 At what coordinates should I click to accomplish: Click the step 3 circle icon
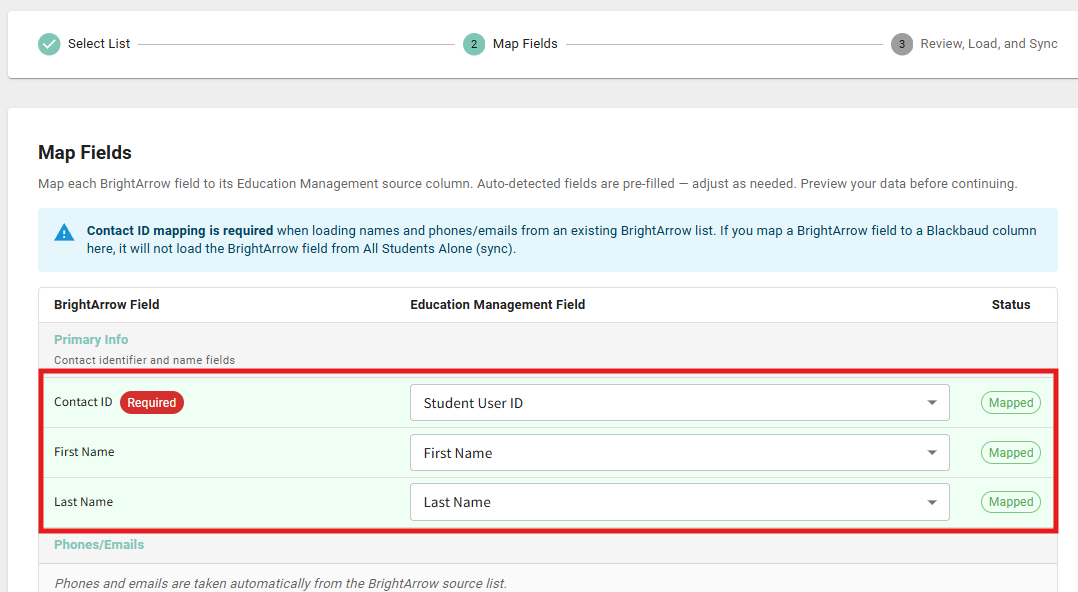coord(902,44)
